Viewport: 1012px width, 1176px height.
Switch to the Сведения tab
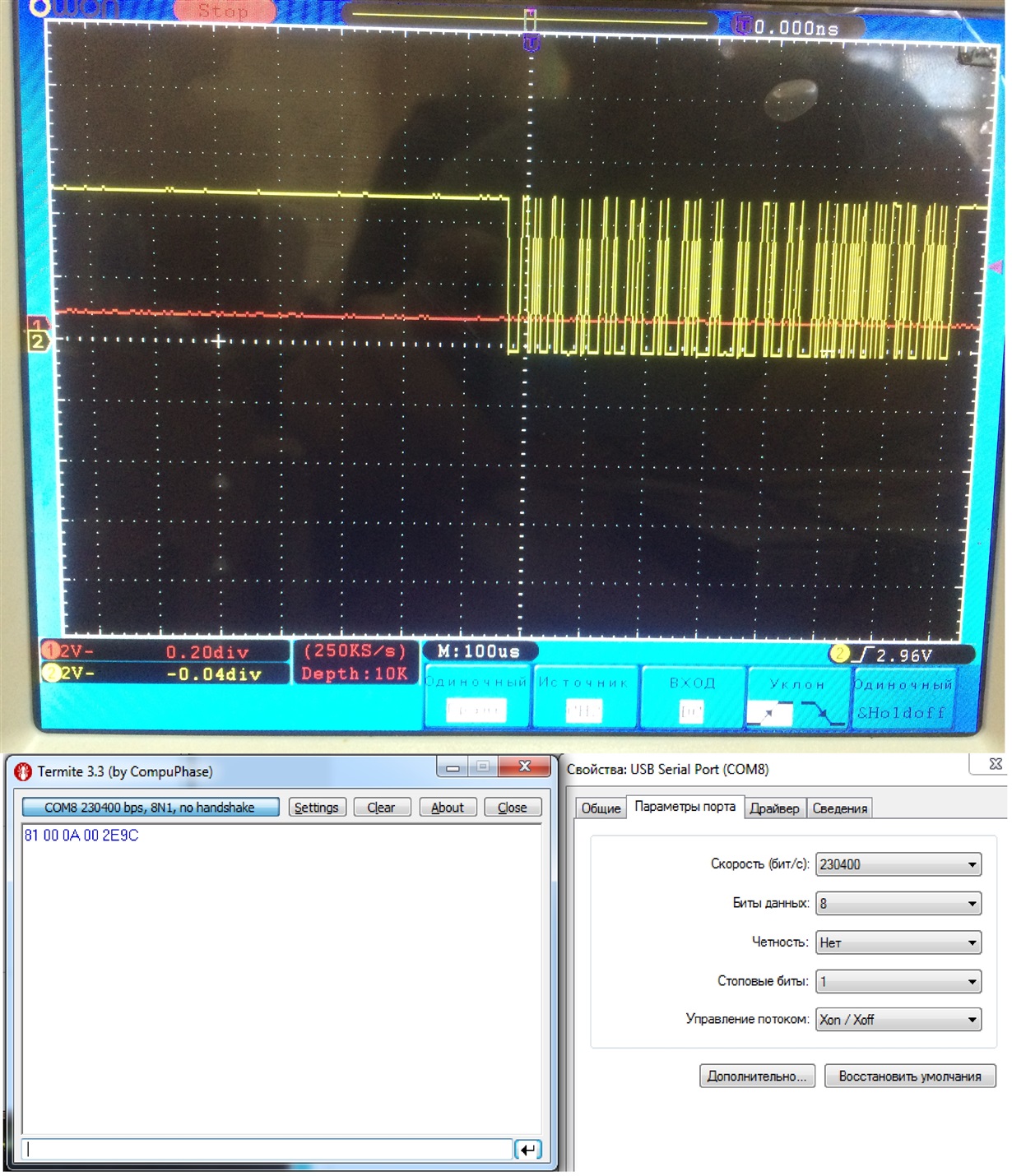point(839,808)
